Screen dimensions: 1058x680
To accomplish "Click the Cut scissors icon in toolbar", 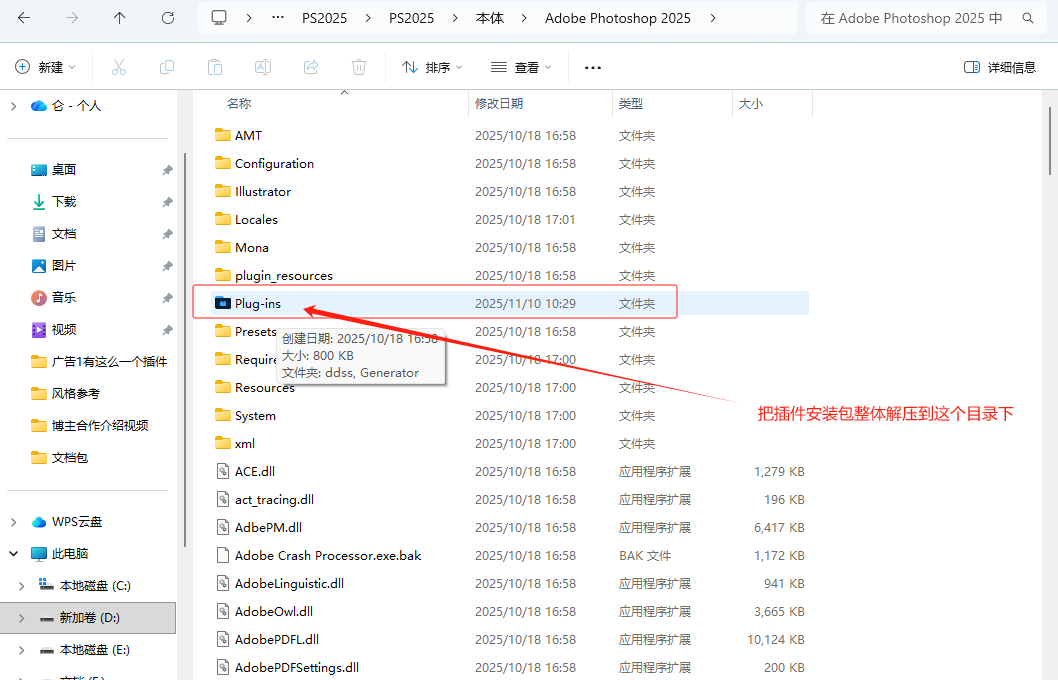I will click(x=119, y=67).
